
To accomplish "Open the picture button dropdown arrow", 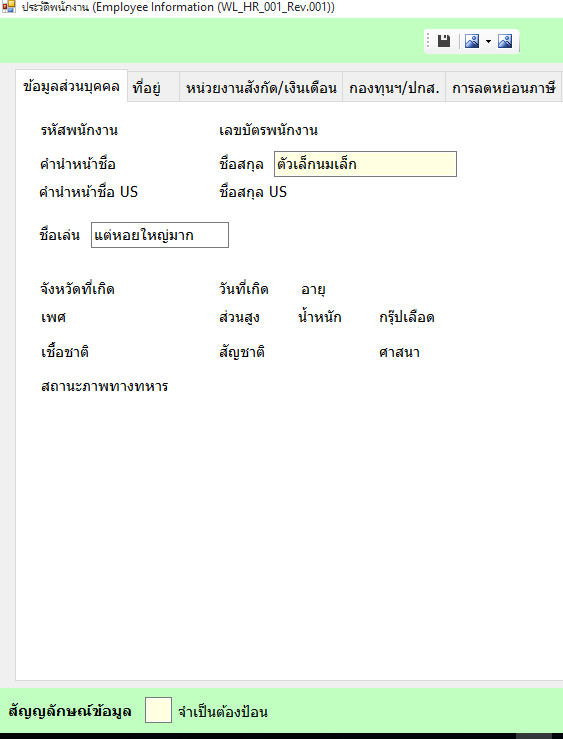I will (488, 41).
